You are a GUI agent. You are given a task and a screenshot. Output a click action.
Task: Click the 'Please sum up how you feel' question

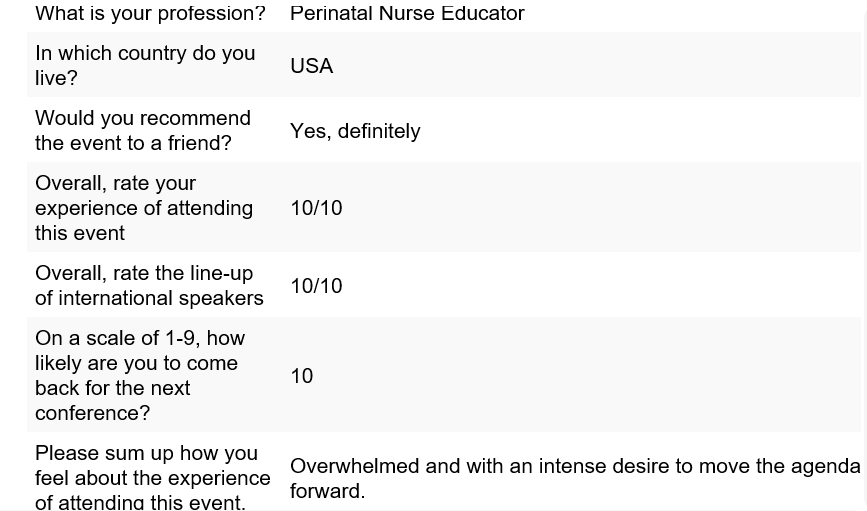(x=153, y=478)
